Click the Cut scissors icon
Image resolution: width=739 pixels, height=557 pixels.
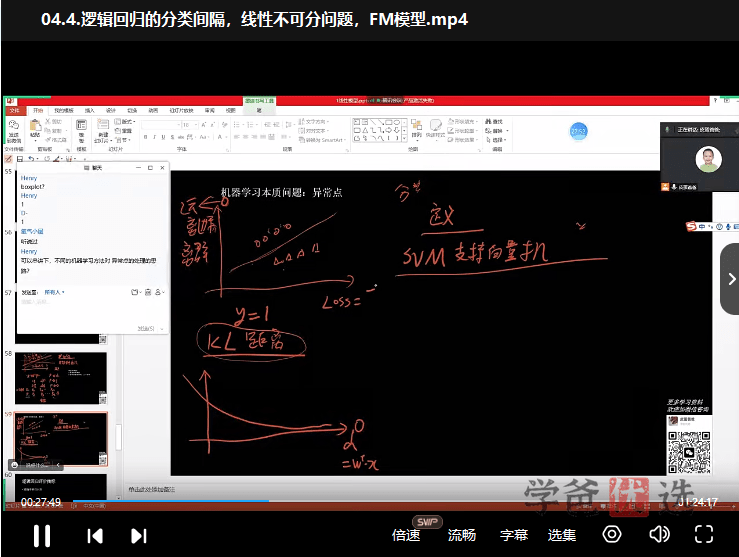[48, 122]
